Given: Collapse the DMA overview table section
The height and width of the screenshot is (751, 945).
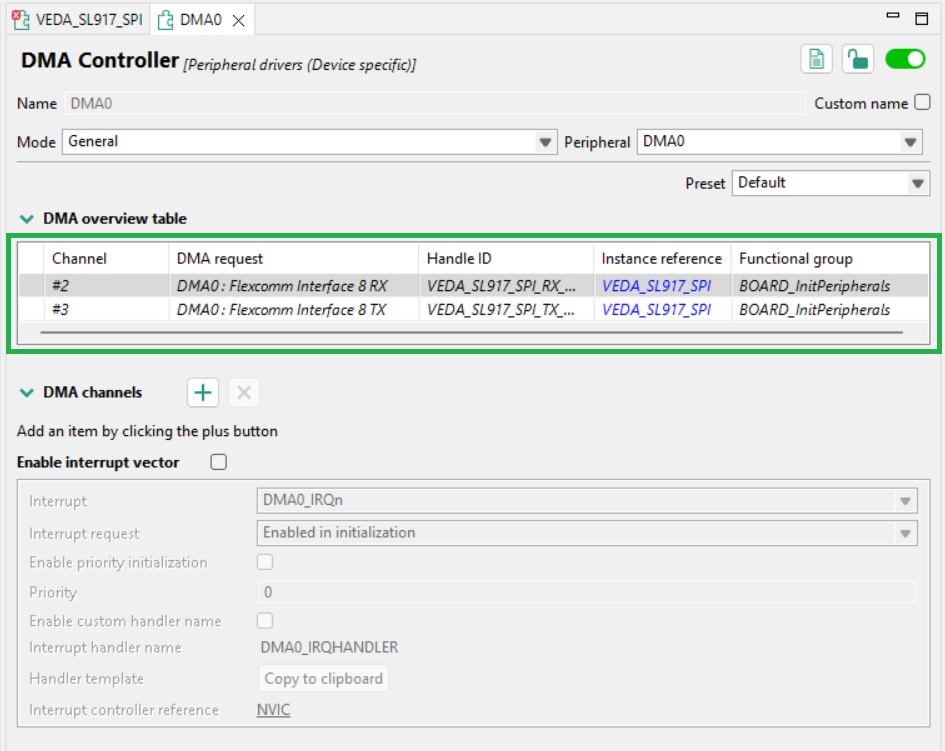Looking at the screenshot, I should click(26, 219).
